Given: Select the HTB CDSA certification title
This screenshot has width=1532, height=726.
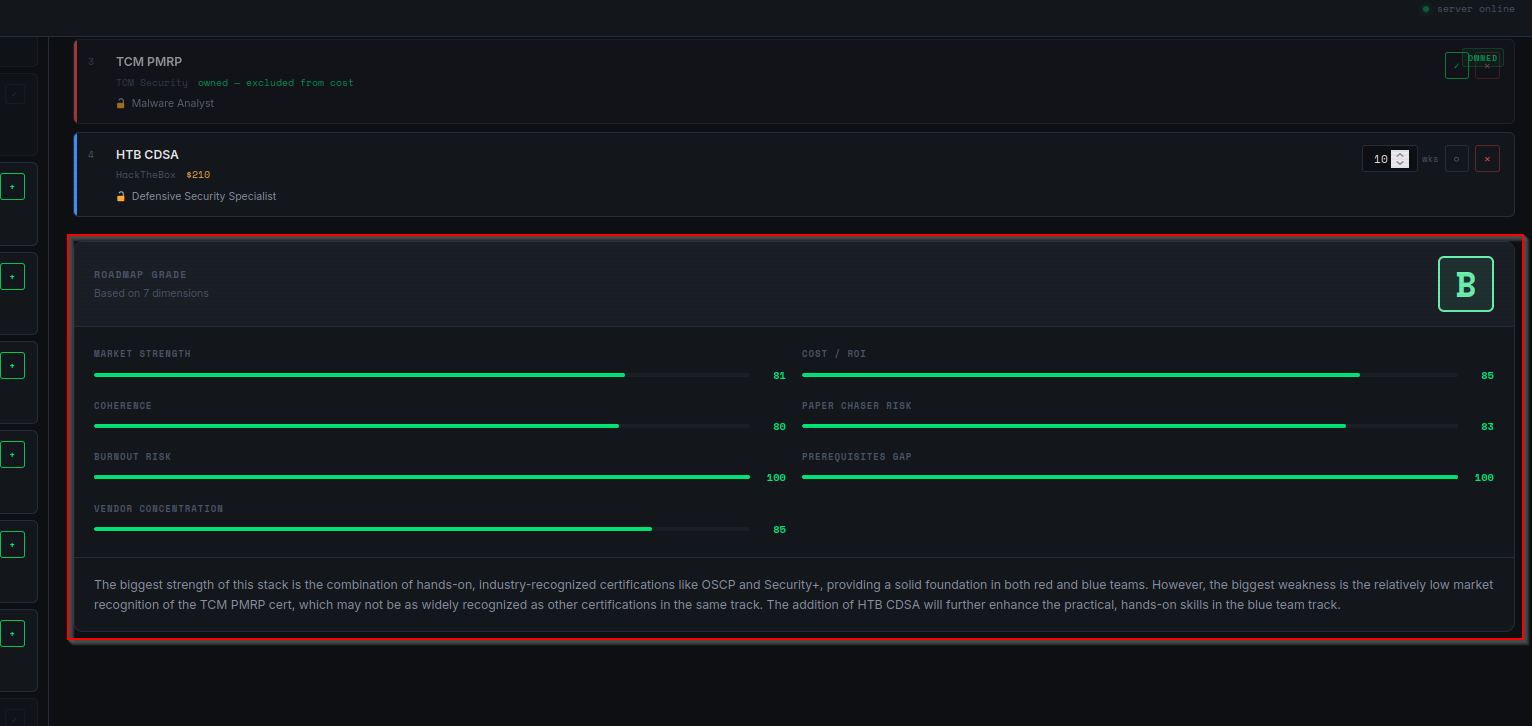Looking at the screenshot, I should coord(147,155).
